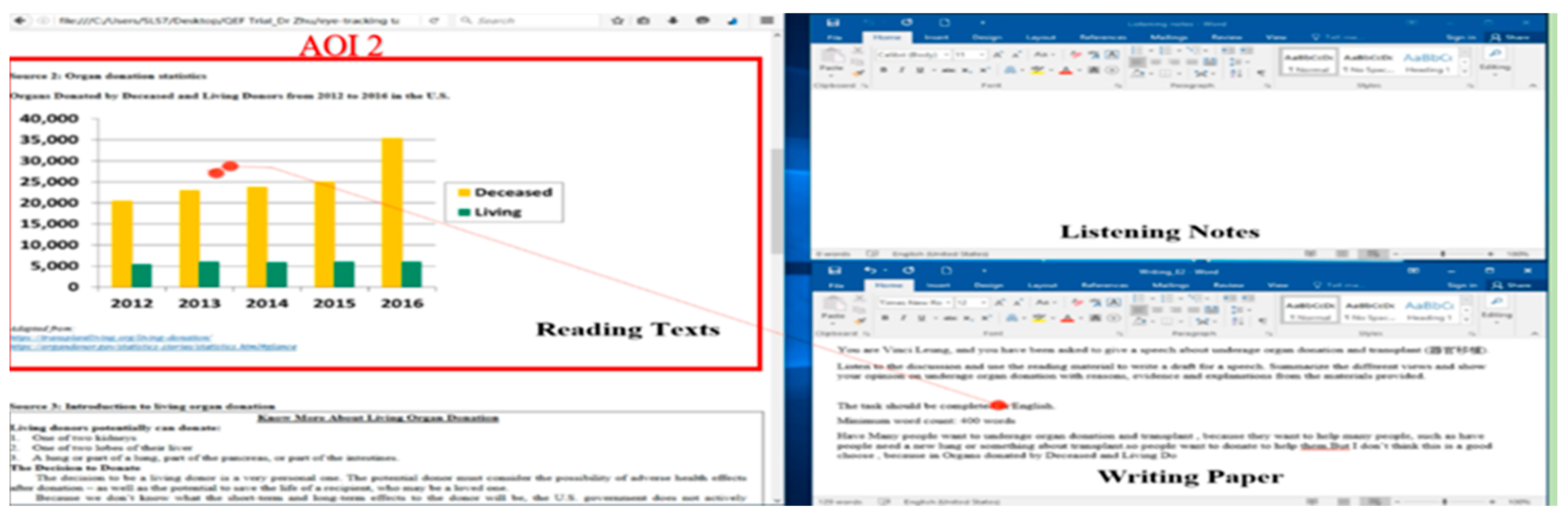Screen dimensions: 1568x522
Task: Open the Times New Roman font dropdown
Action: pyautogui.click(x=947, y=303)
